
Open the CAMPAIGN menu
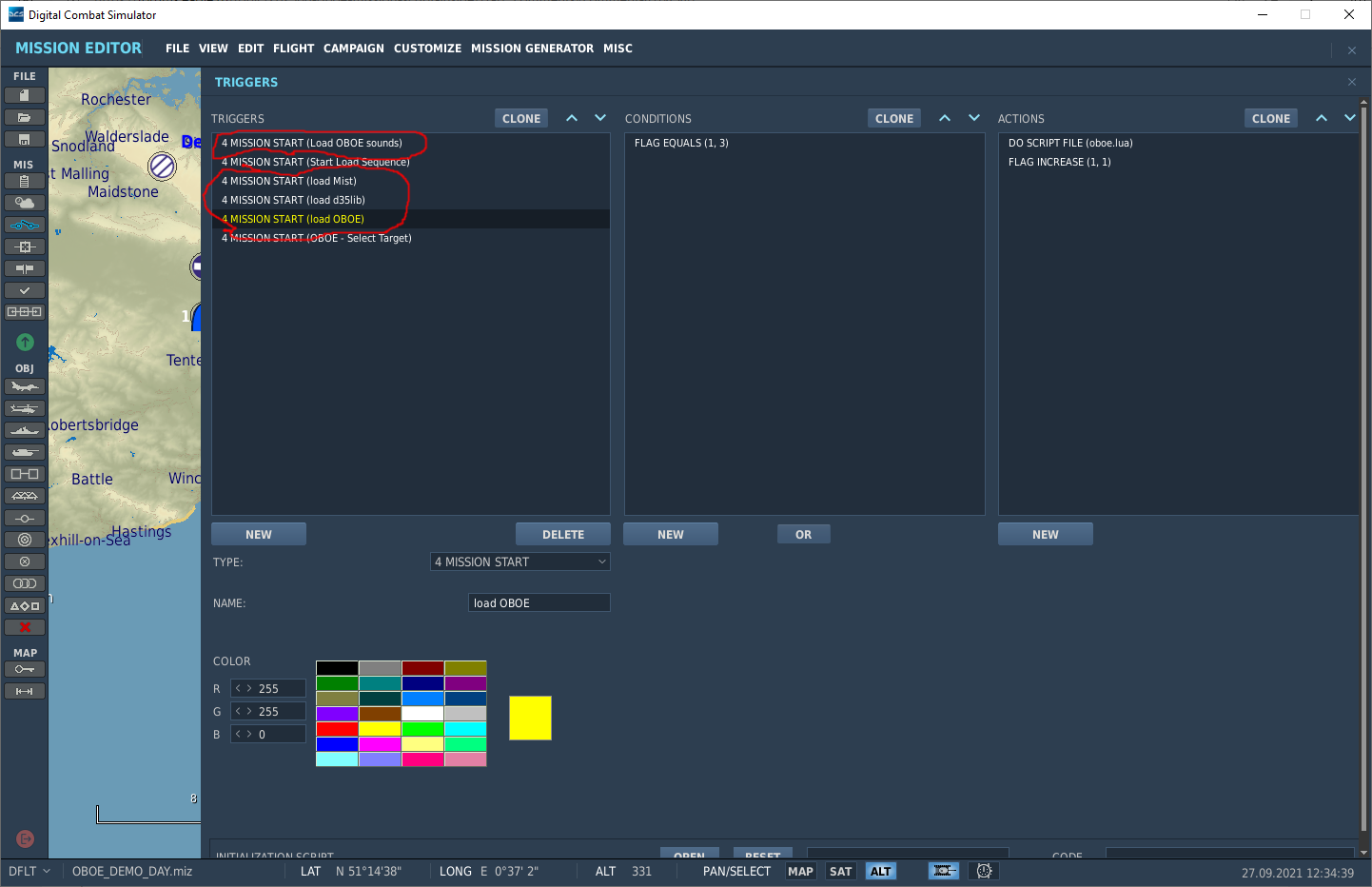(x=354, y=48)
